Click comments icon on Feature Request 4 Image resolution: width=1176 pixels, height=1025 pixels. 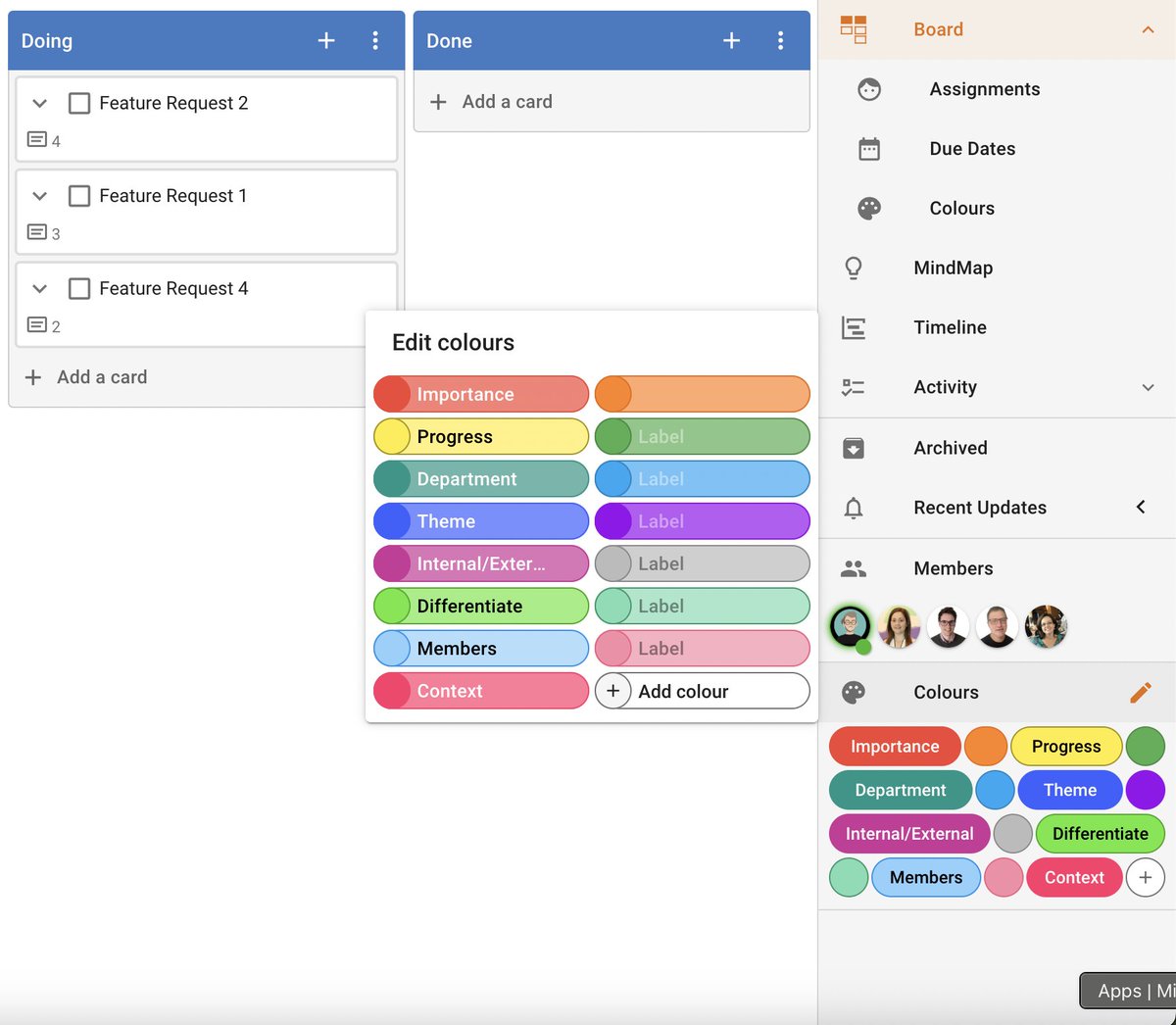click(36, 324)
